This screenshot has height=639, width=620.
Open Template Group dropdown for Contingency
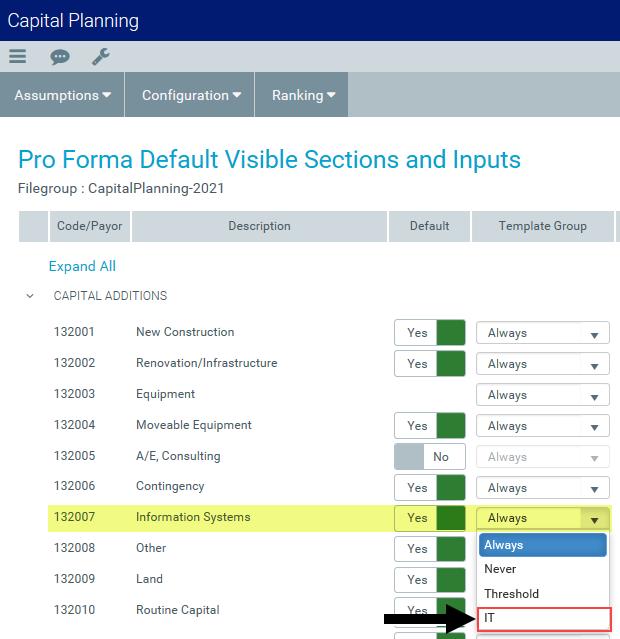tap(542, 488)
